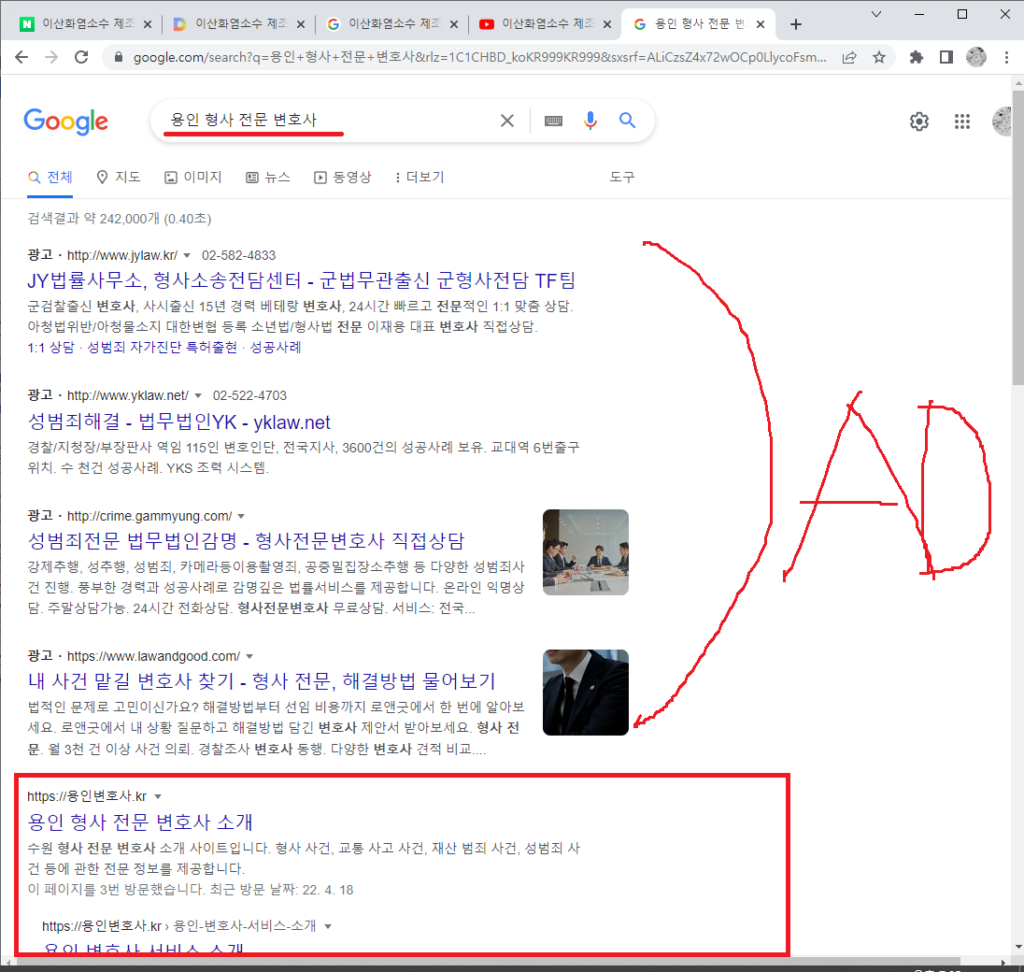Select the 이미지 (Images) search tab
1024x972 pixels.
coord(193,177)
